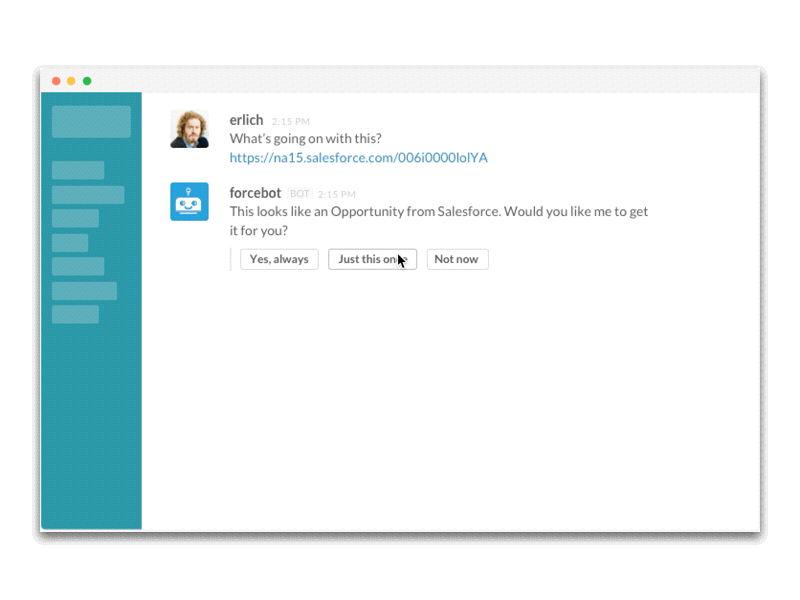Click the yellow minimize window dot
This screenshot has width=800, height=600.
pyautogui.click(x=71, y=81)
